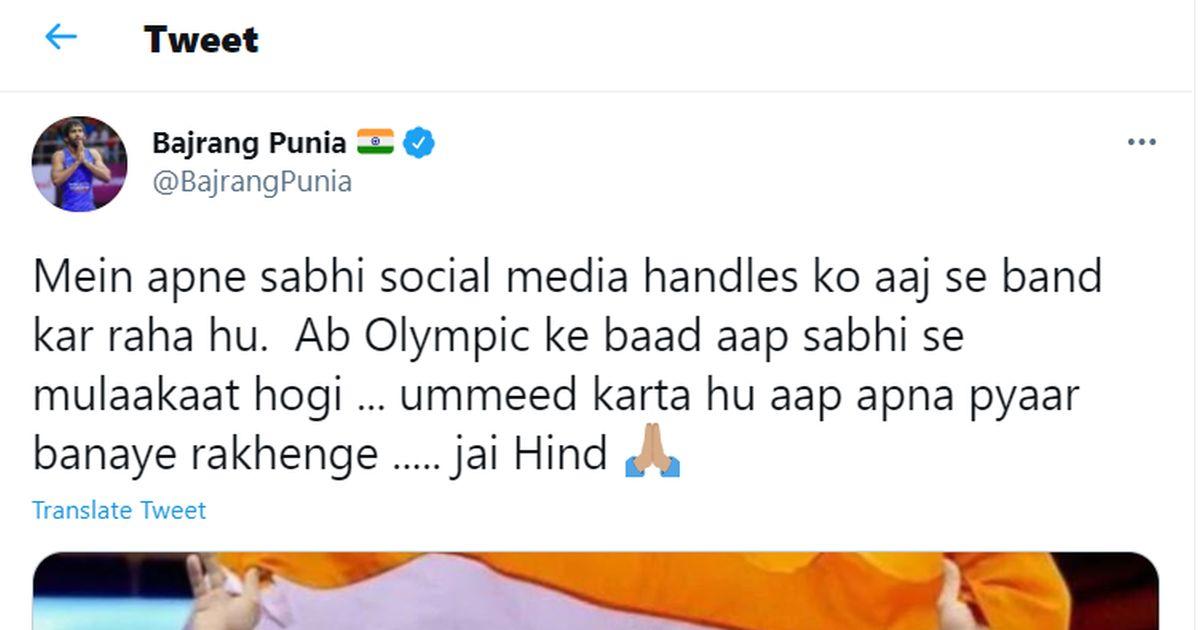The height and width of the screenshot is (630, 1200).
Task: Open the three-dot more options menu
Action: (1141, 143)
